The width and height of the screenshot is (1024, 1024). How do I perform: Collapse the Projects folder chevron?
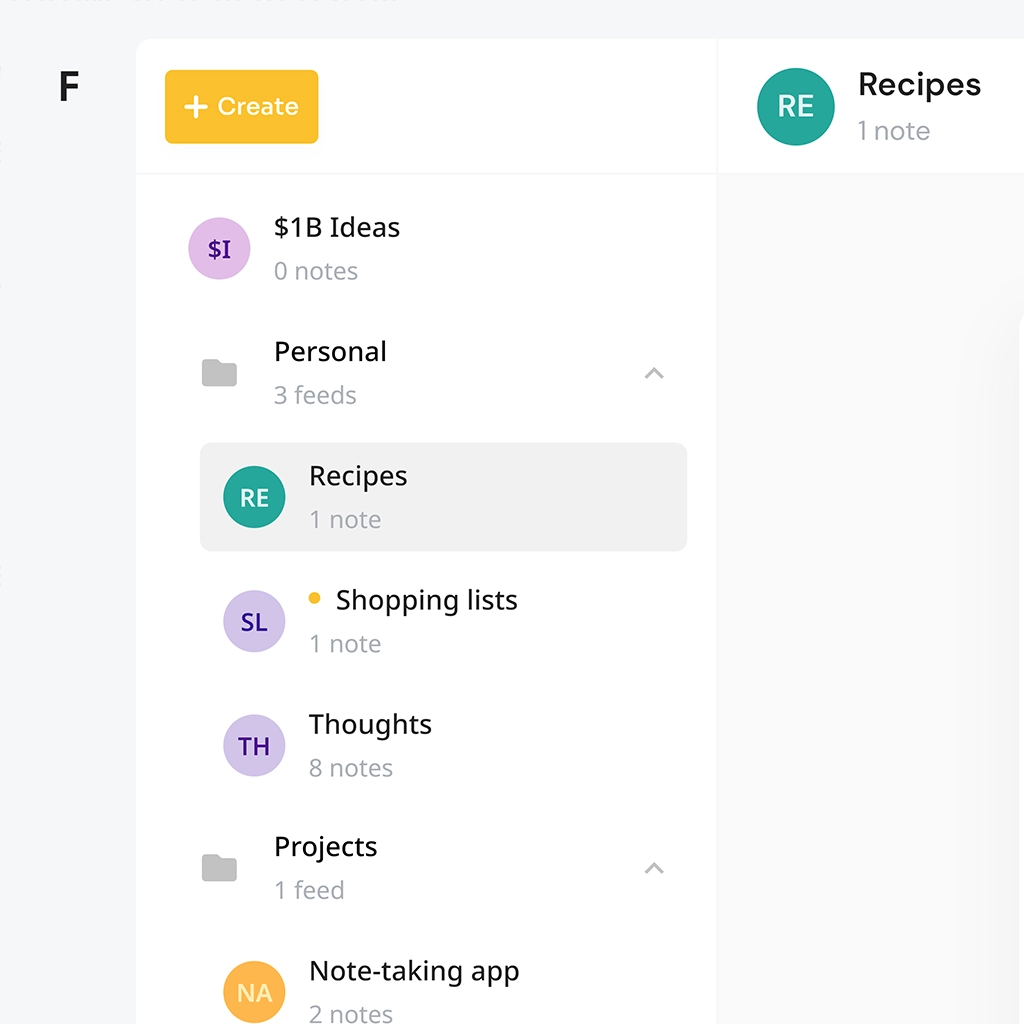point(654,868)
